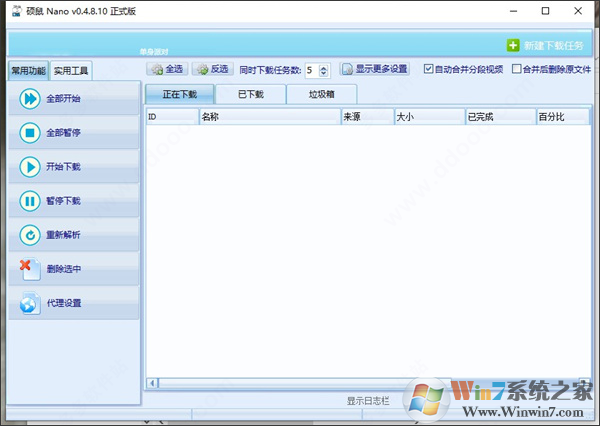The width and height of the screenshot is (600, 426).
Task: Click 开始下载 label text
Action: click(63, 167)
